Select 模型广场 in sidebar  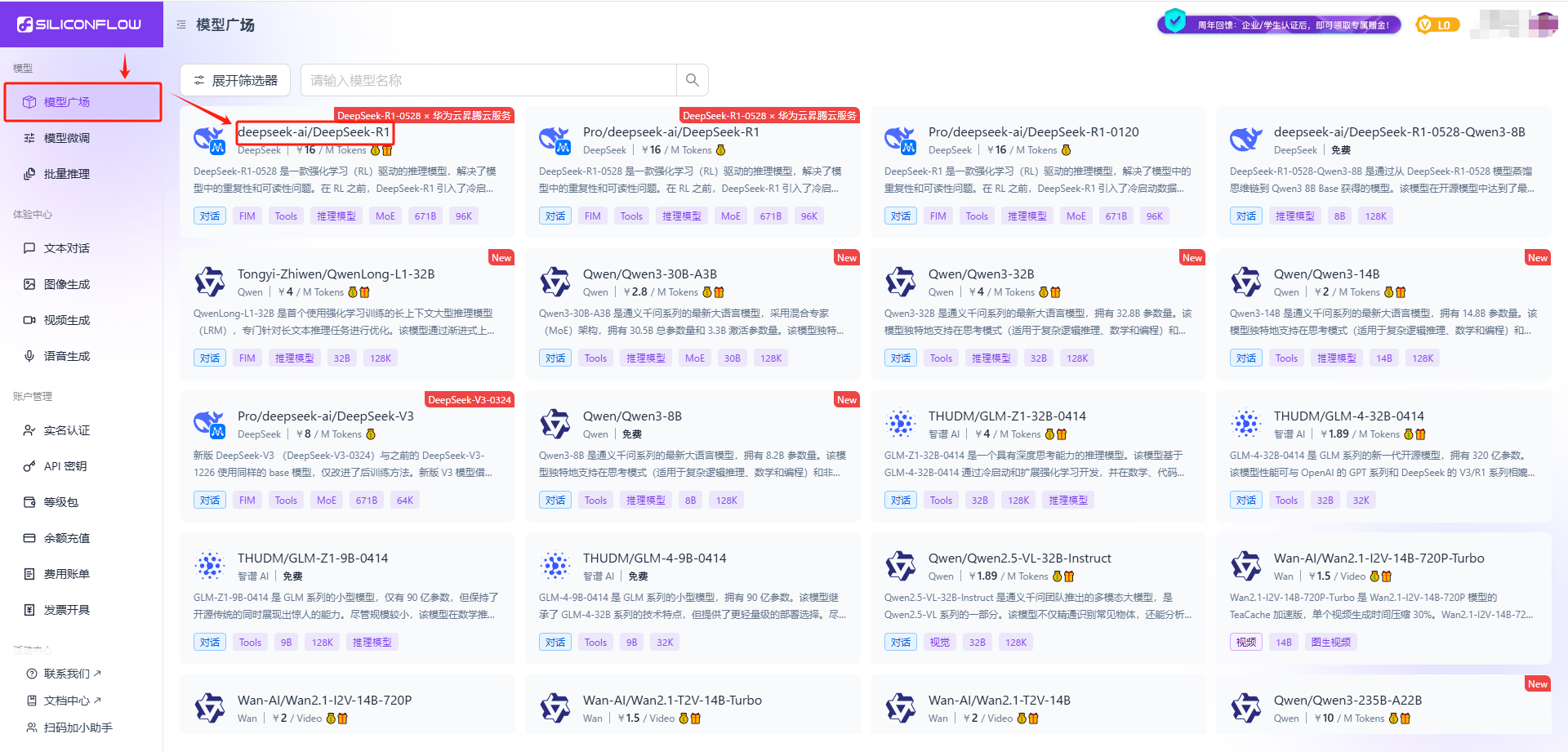tap(82, 102)
